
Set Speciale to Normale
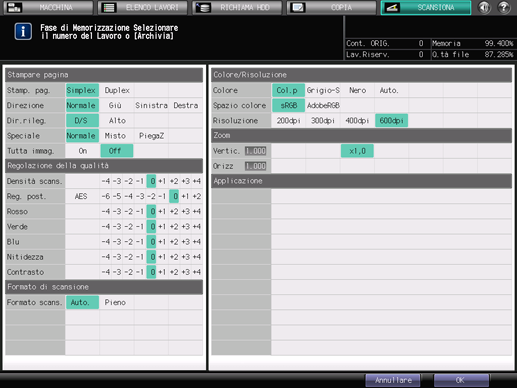pos(82,136)
